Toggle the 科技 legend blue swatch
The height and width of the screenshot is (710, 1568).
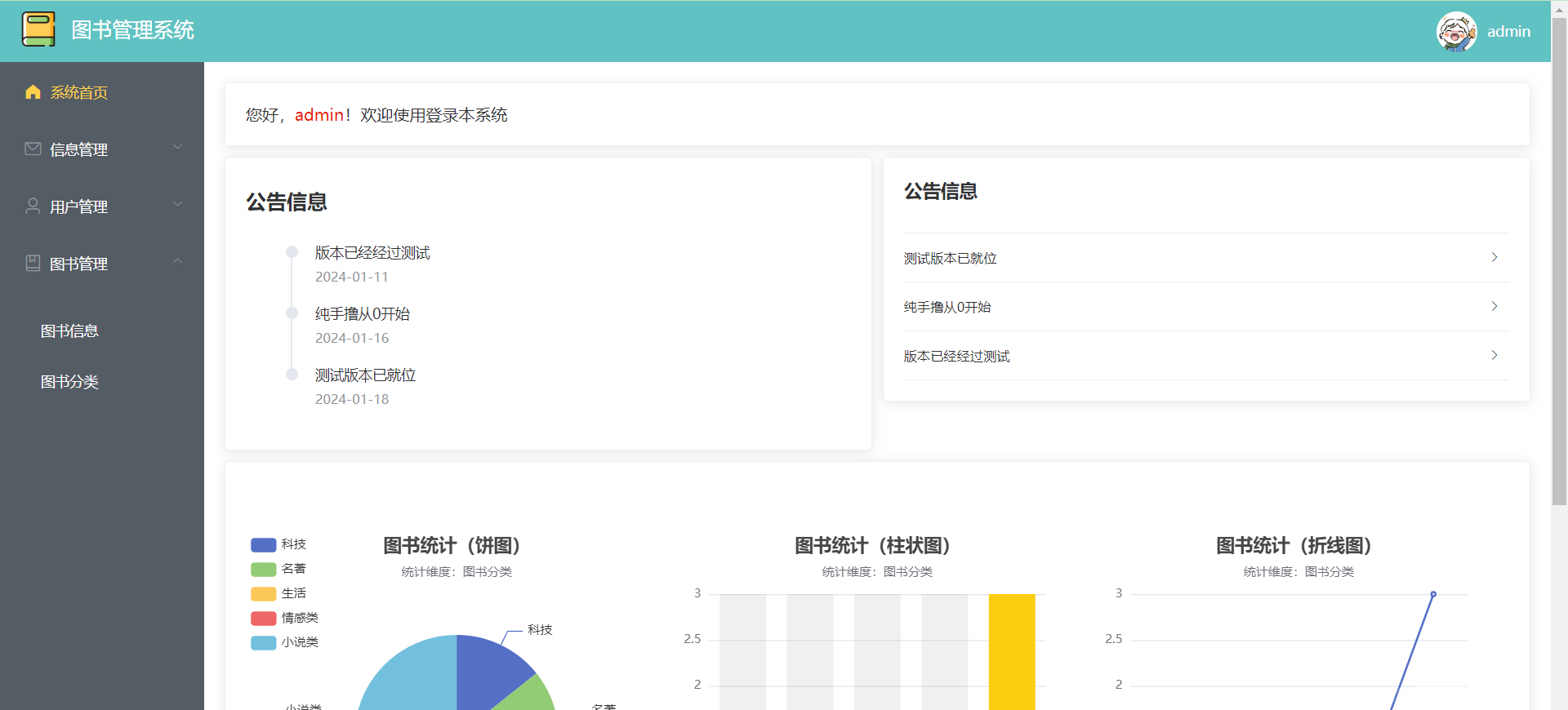pos(263,544)
